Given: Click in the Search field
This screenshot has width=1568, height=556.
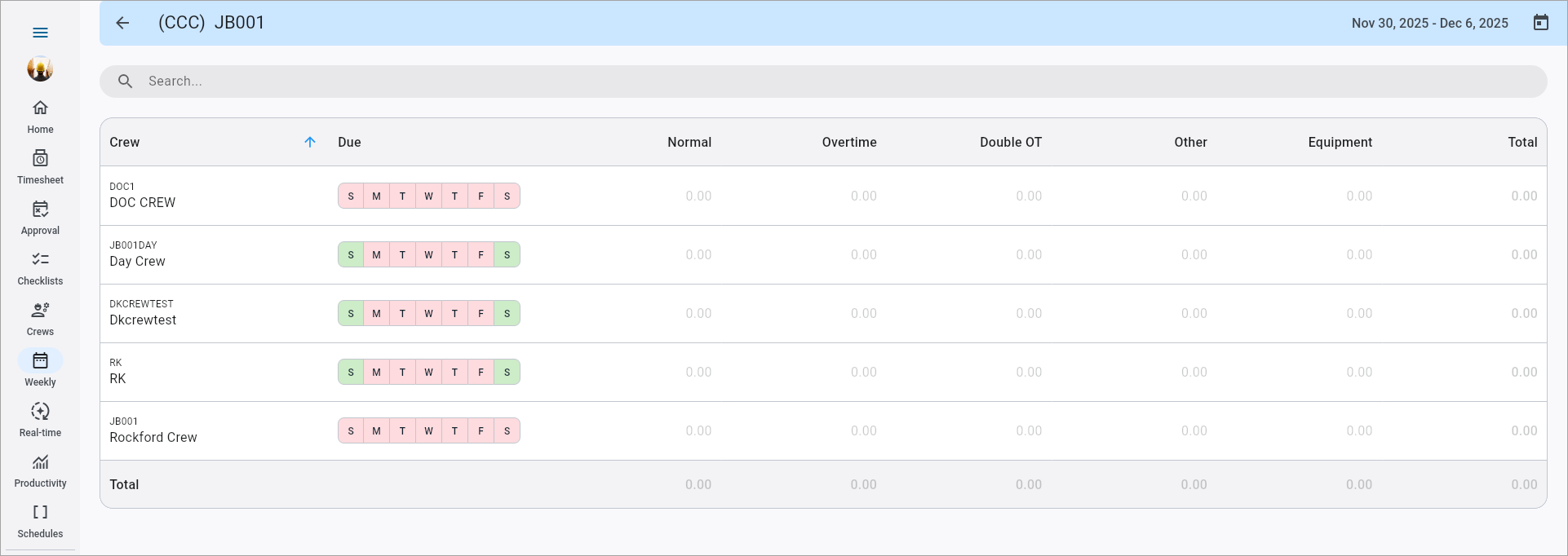Looking at the screenshot, I should pyautogui.click(x=823, y=82).
